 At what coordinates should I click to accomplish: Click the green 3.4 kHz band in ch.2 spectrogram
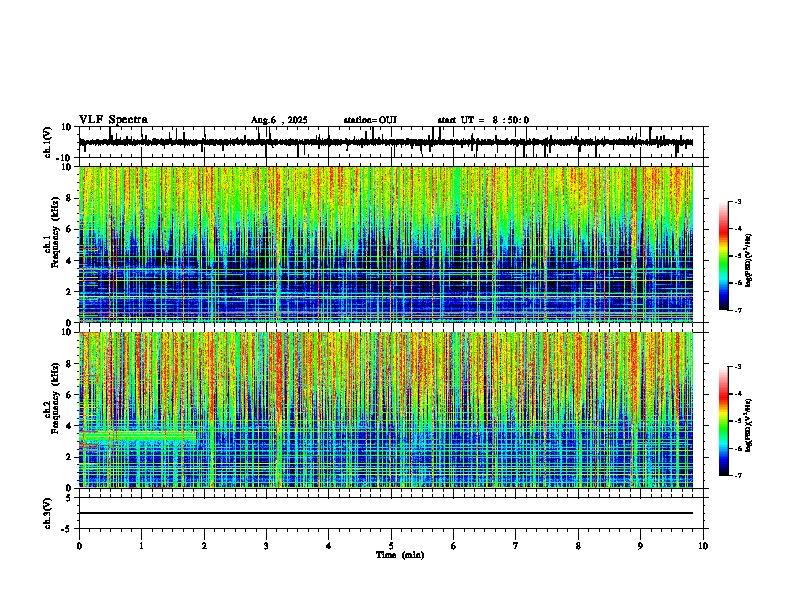(137, 435)
